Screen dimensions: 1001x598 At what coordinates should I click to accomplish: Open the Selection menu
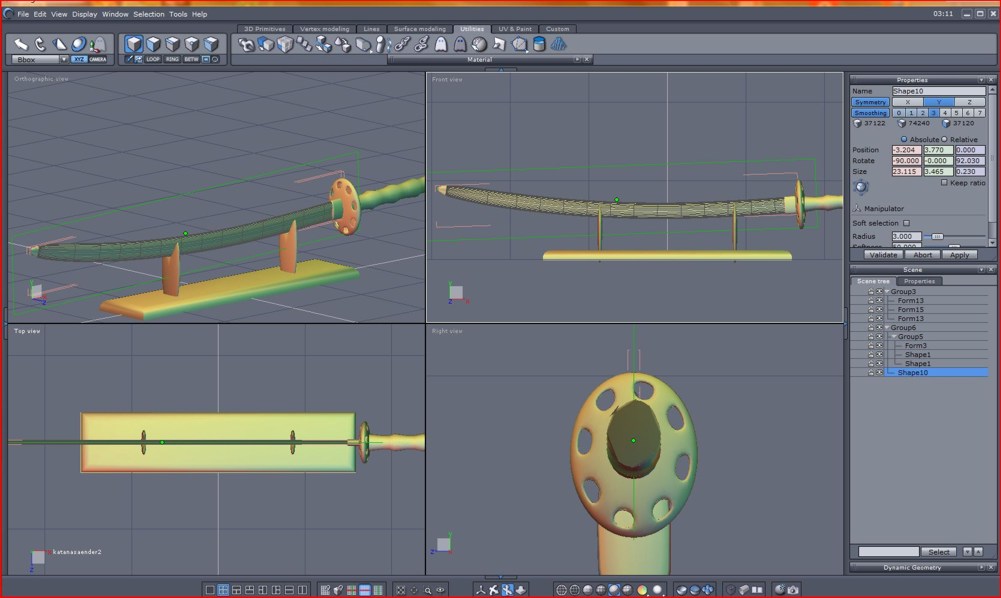149,14
